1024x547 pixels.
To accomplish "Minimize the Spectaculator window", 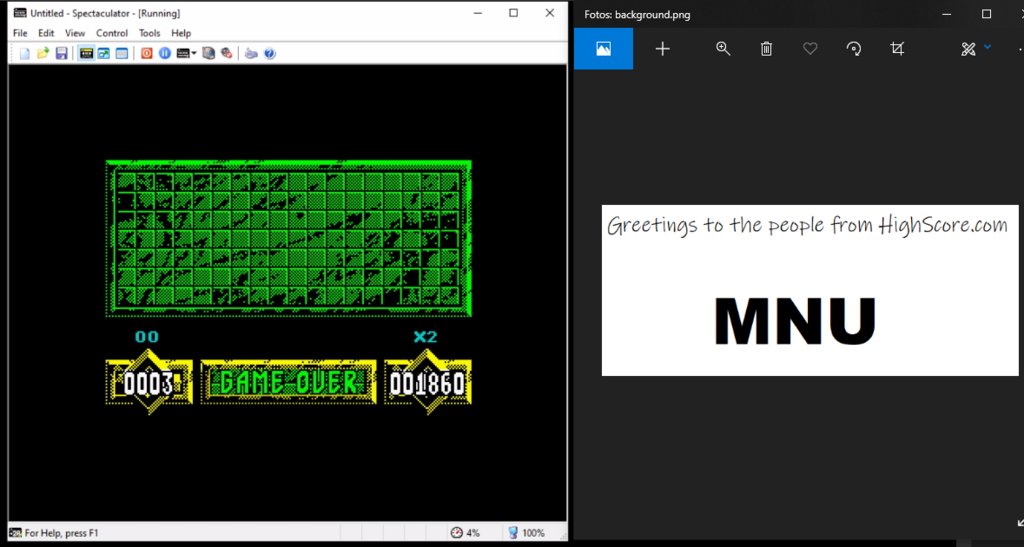I will (479, 13).
